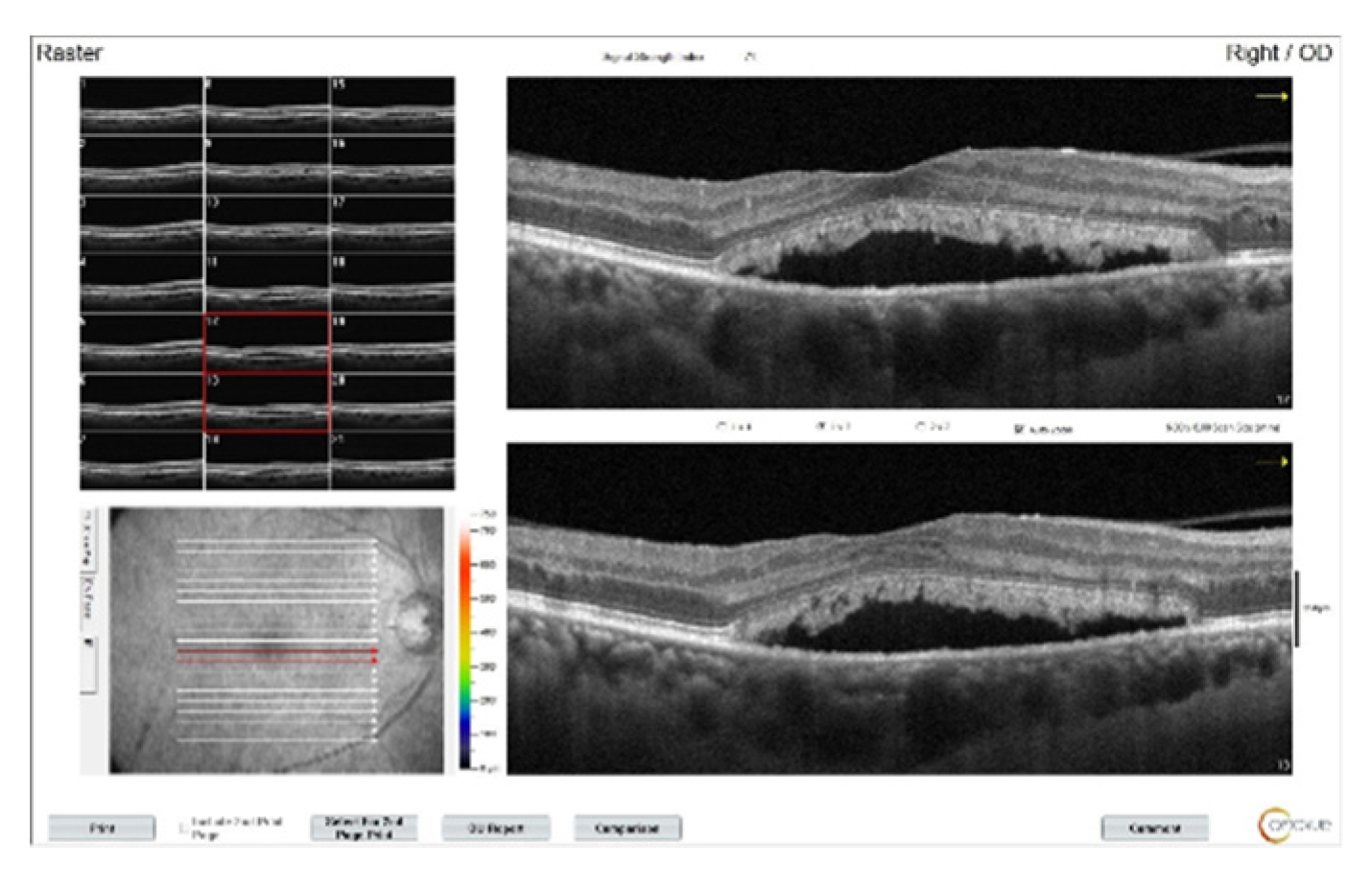Viewport: 1372px width, 890px height.
Task: Click the Comparison button
Action: pos(627,828)
